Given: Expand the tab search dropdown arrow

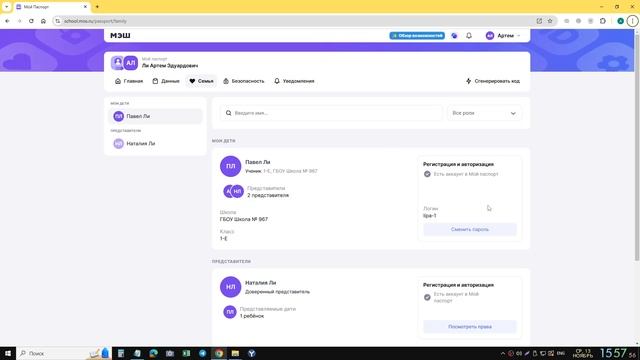Looking at the screenshot, I should [x=7, y=7].
